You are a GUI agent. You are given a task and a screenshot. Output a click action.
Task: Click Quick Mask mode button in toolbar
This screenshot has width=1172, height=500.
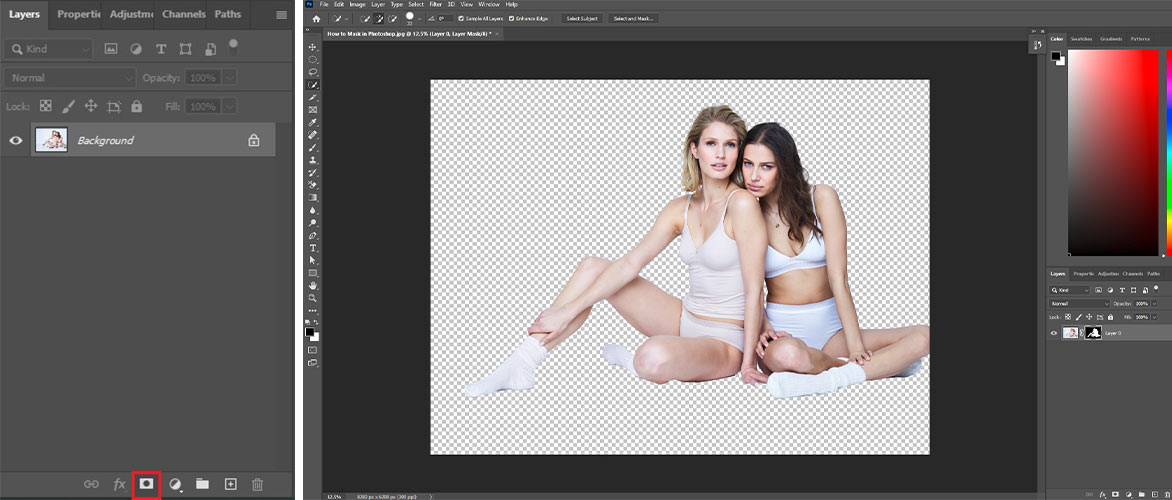coord(313,349)
